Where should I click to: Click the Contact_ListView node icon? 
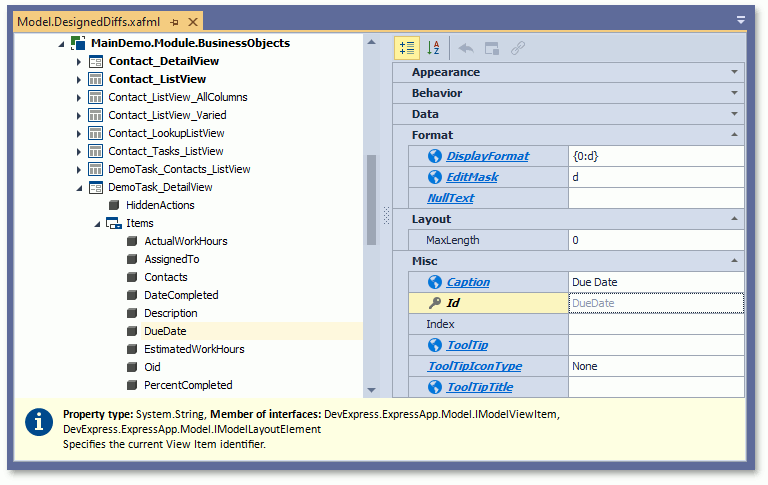[x=96, y=79]
